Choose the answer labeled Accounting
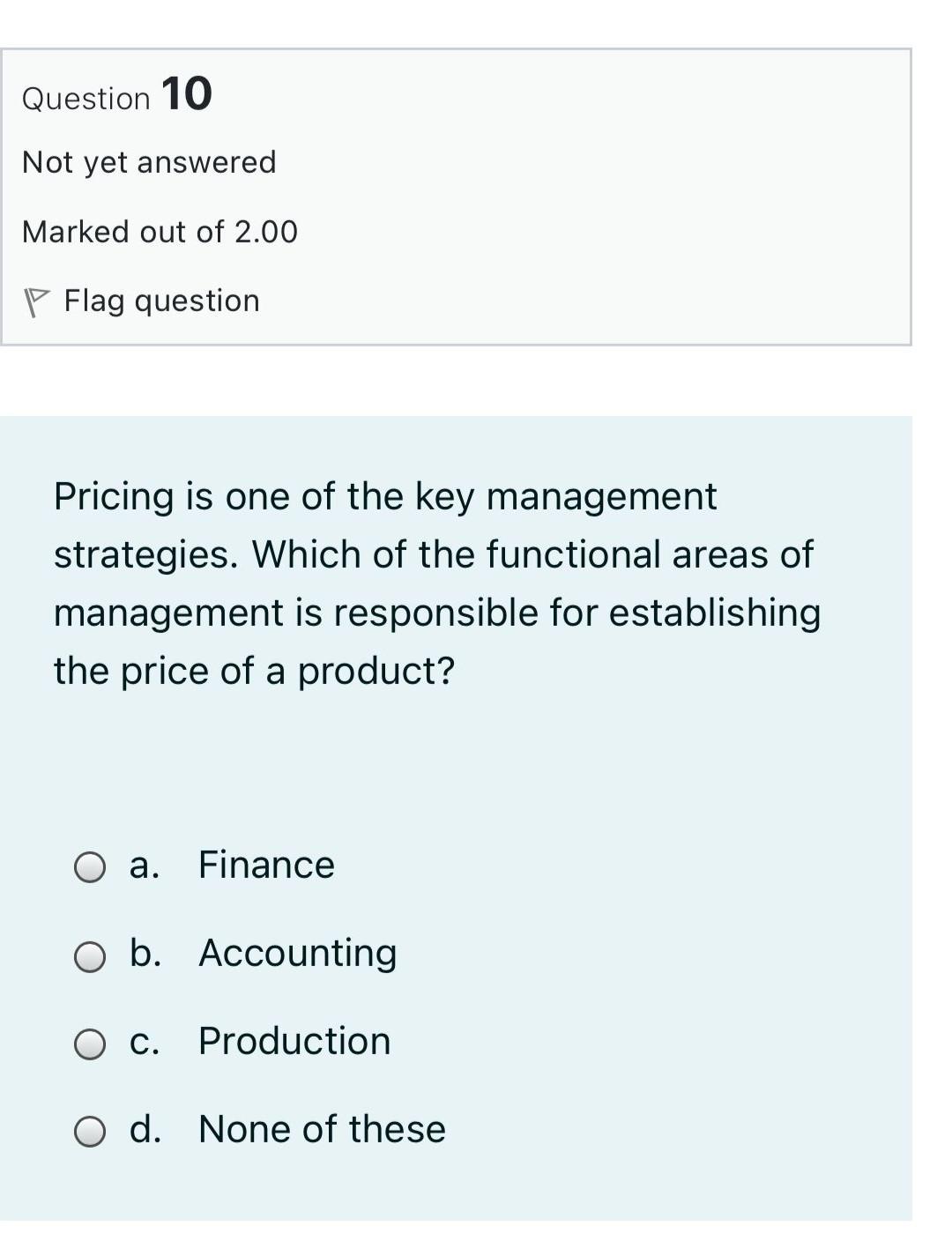 point(296,953)
